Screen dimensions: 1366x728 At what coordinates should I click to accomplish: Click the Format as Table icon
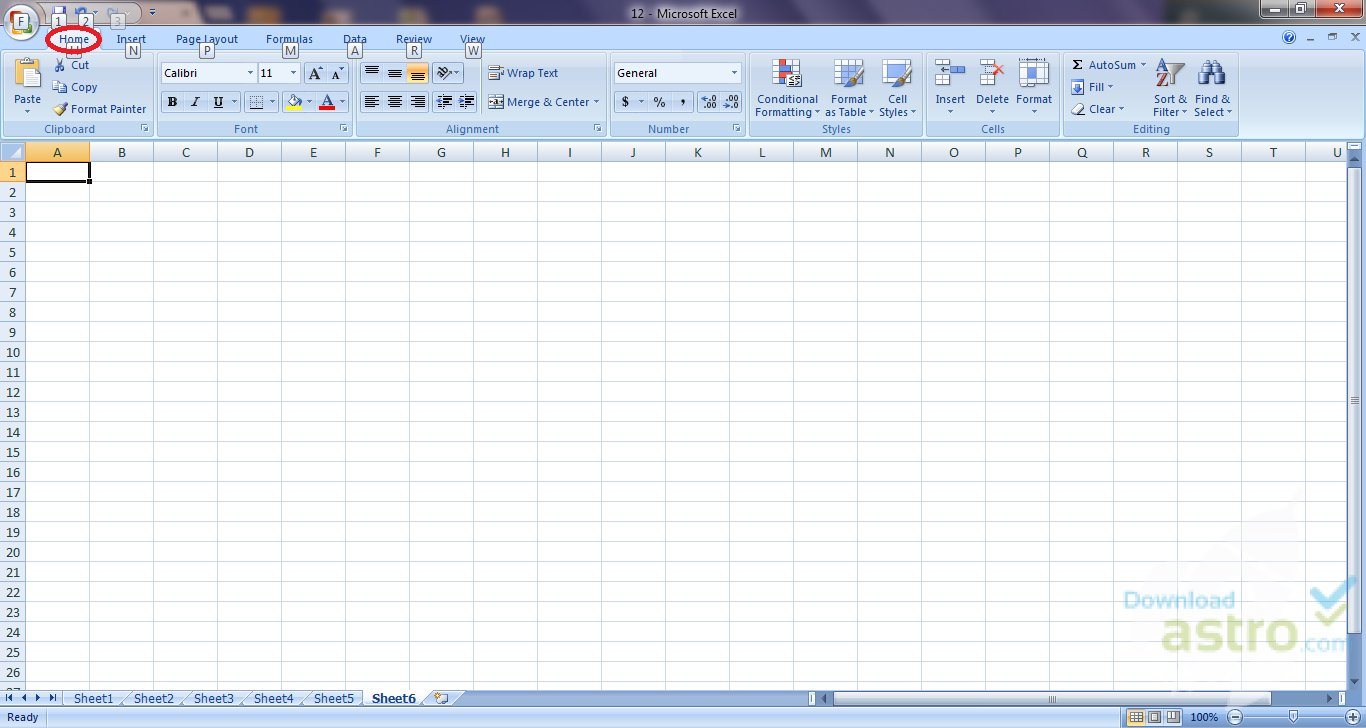pyautogui.click(x=848, y=76)
